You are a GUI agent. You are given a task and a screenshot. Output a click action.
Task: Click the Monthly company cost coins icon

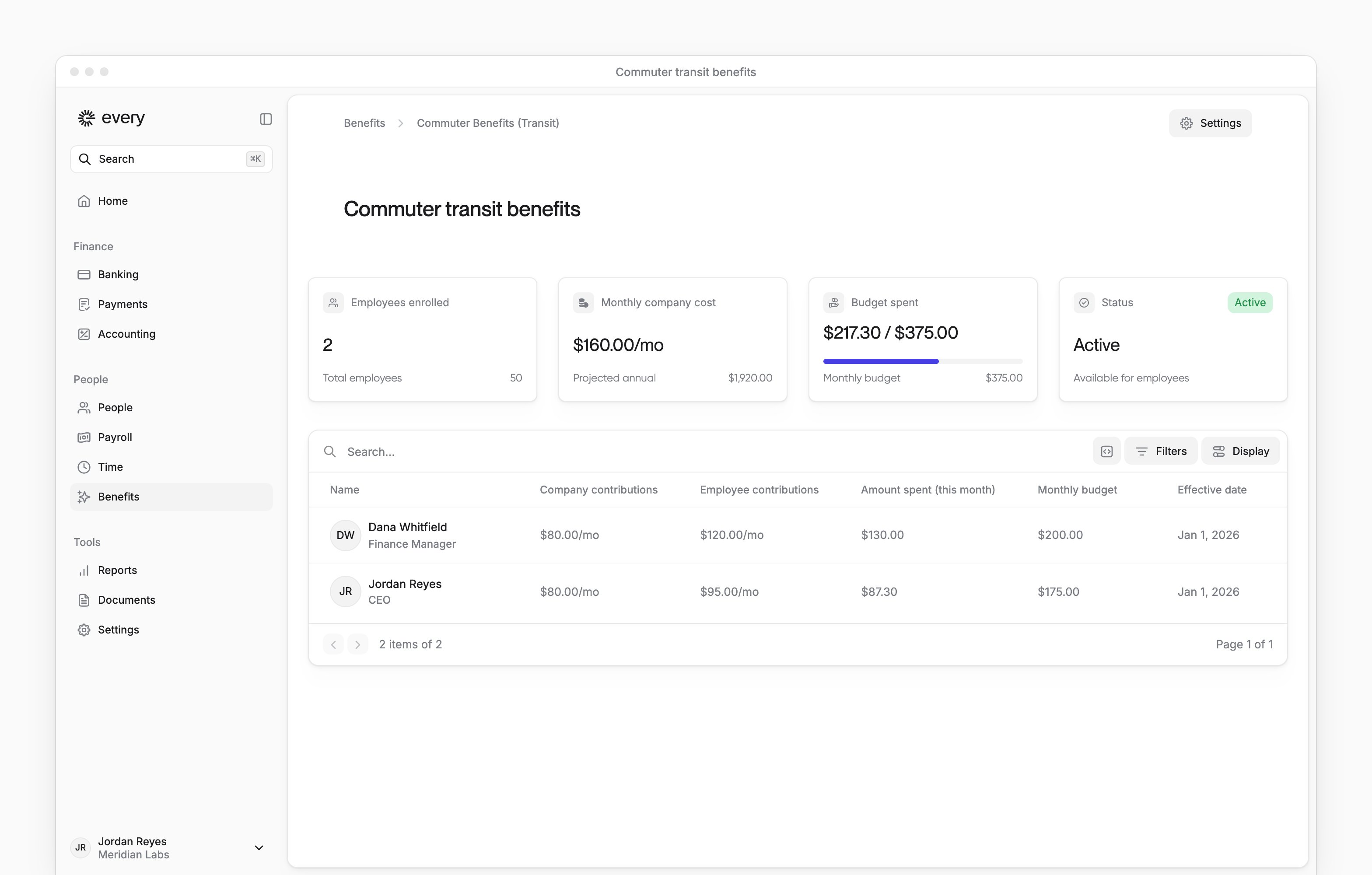(x=584, y=302)
